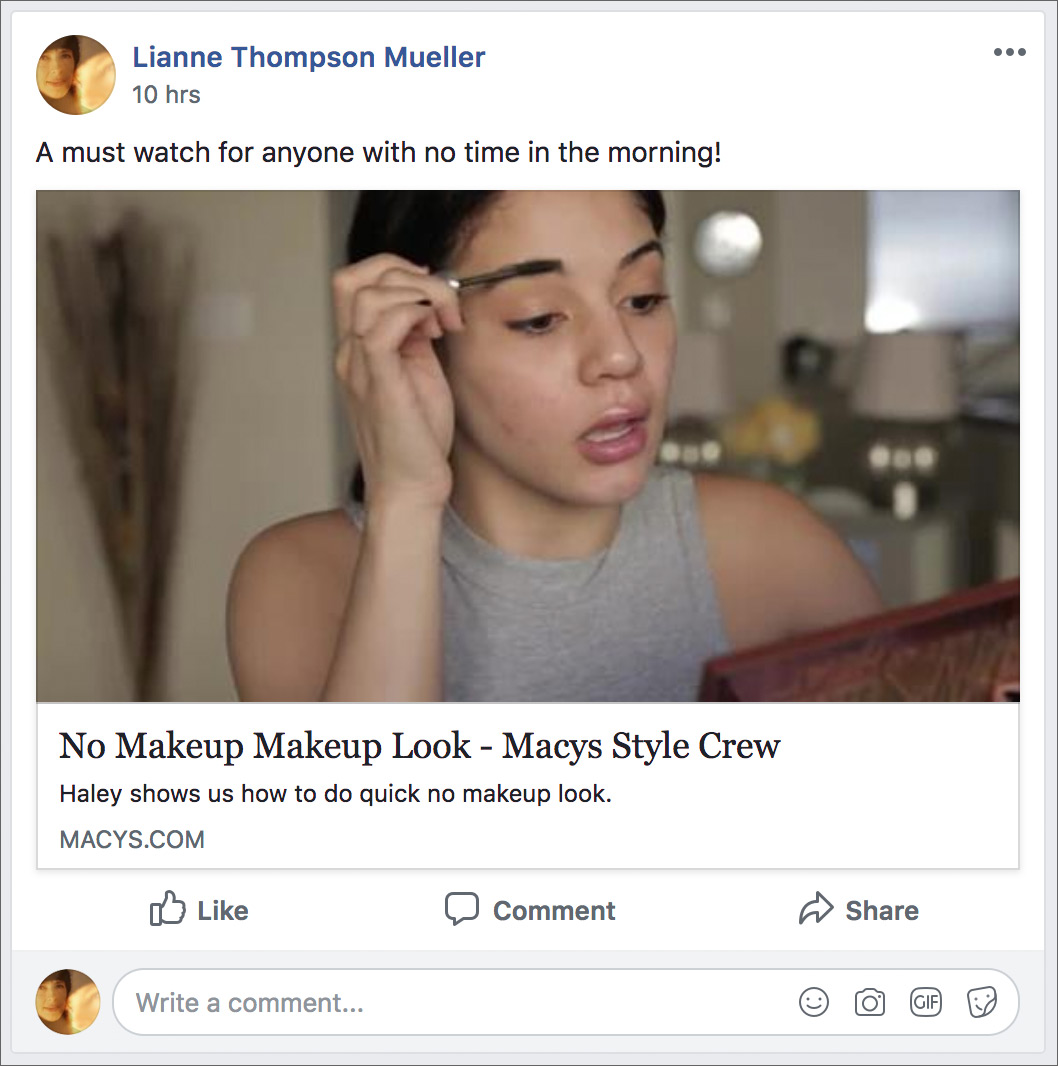Click the speech bubble Comment icon
Screen dimensions: 1058x1066
coord(461,910)
